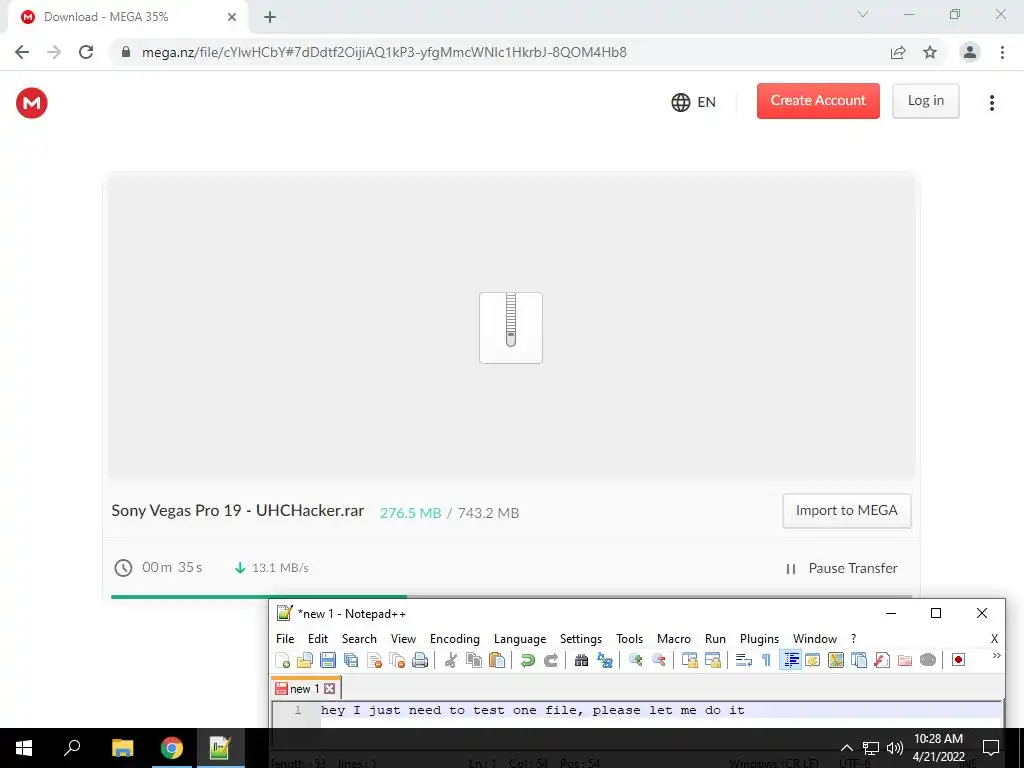Click the Close All icon in Notepad++ toolbar
Screen dimensions: 1024x768
pyautogui.click(x=397, y=660)
